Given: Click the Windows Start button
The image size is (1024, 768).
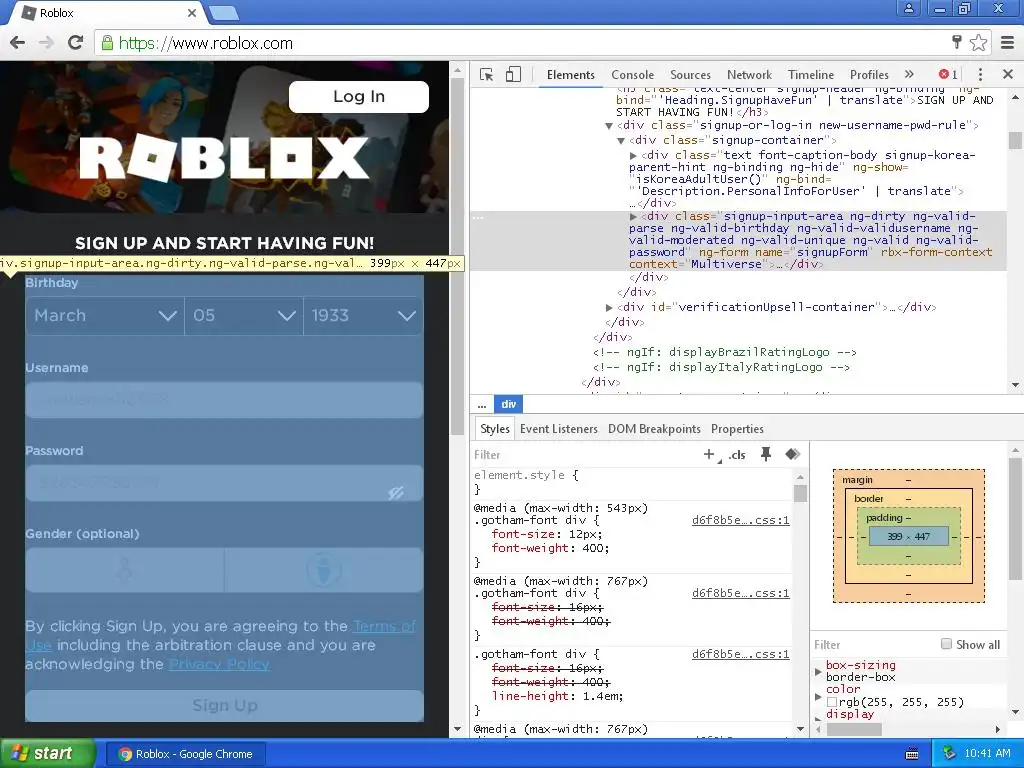Looking at the screenshot, I should tap(48, 754).
